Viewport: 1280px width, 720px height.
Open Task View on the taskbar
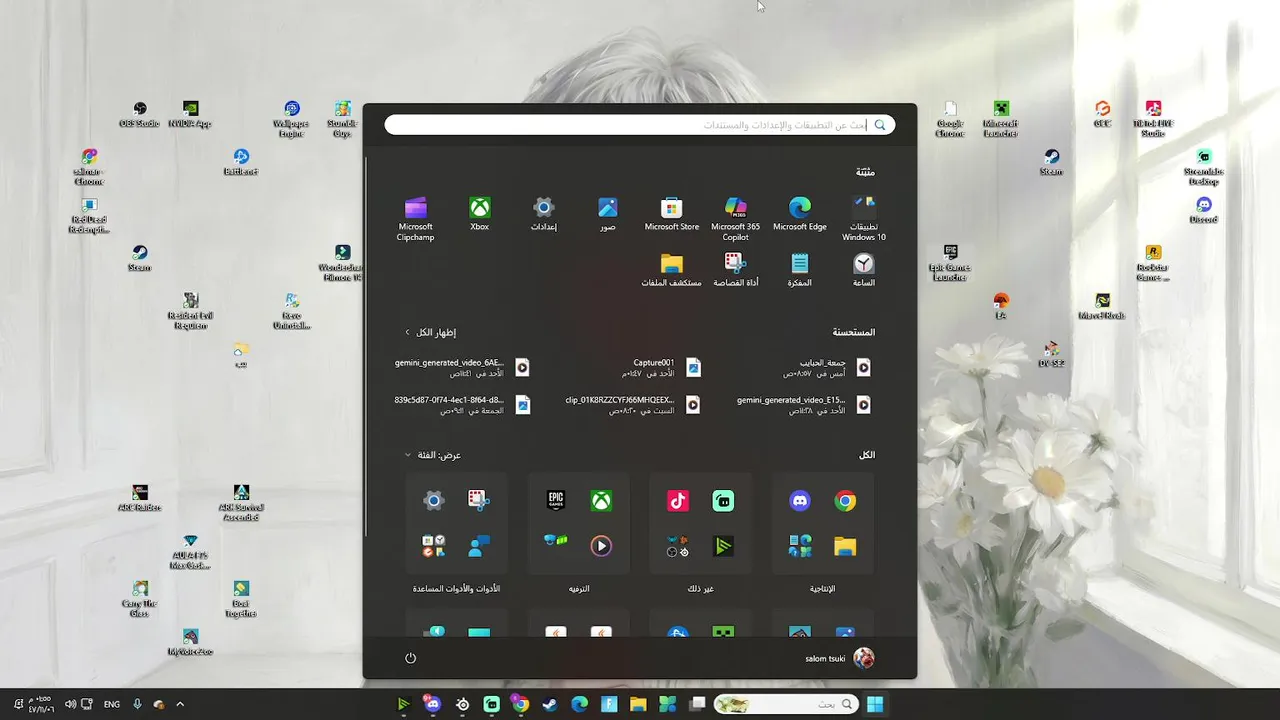(x=697, y=704)
